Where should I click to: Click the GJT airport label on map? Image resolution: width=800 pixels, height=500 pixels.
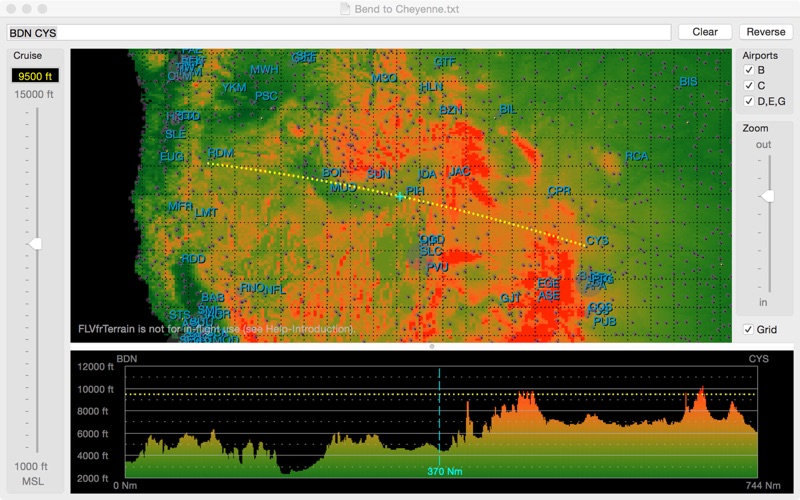coord(510,297)
